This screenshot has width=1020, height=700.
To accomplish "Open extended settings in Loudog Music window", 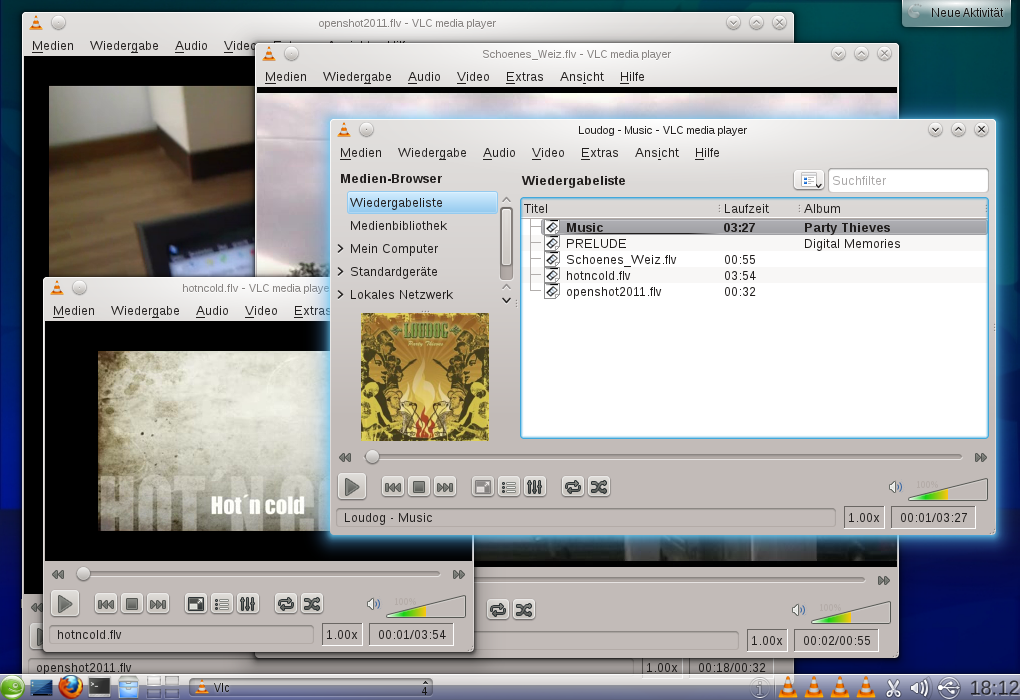I will coord(535,487).
